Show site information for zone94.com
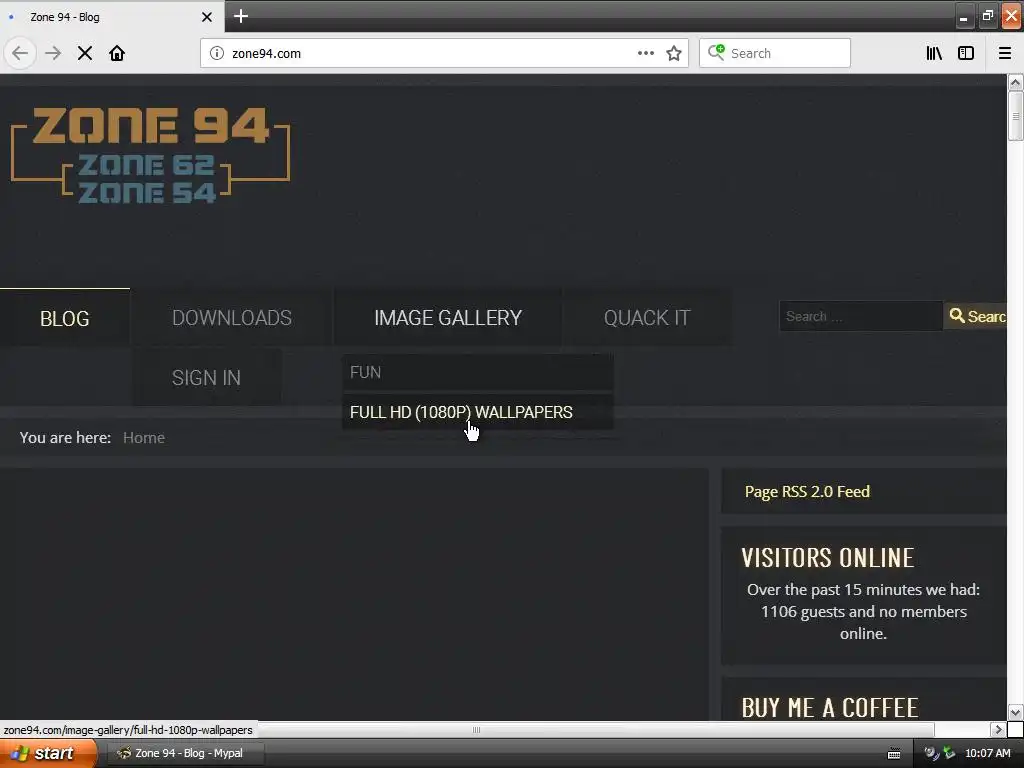1024x768 pixels. point(217,53)
